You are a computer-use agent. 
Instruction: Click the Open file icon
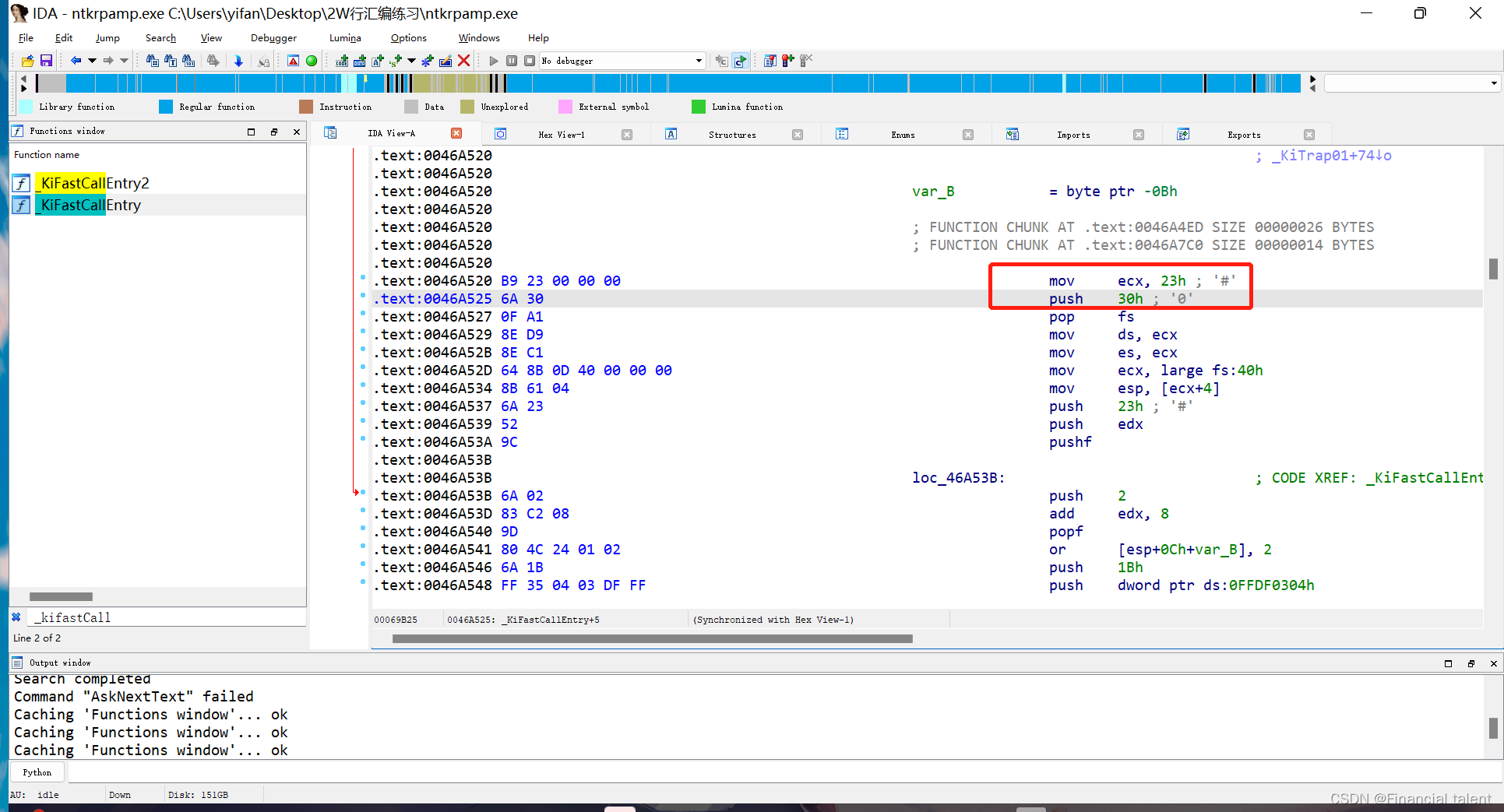tap(28, 61)
